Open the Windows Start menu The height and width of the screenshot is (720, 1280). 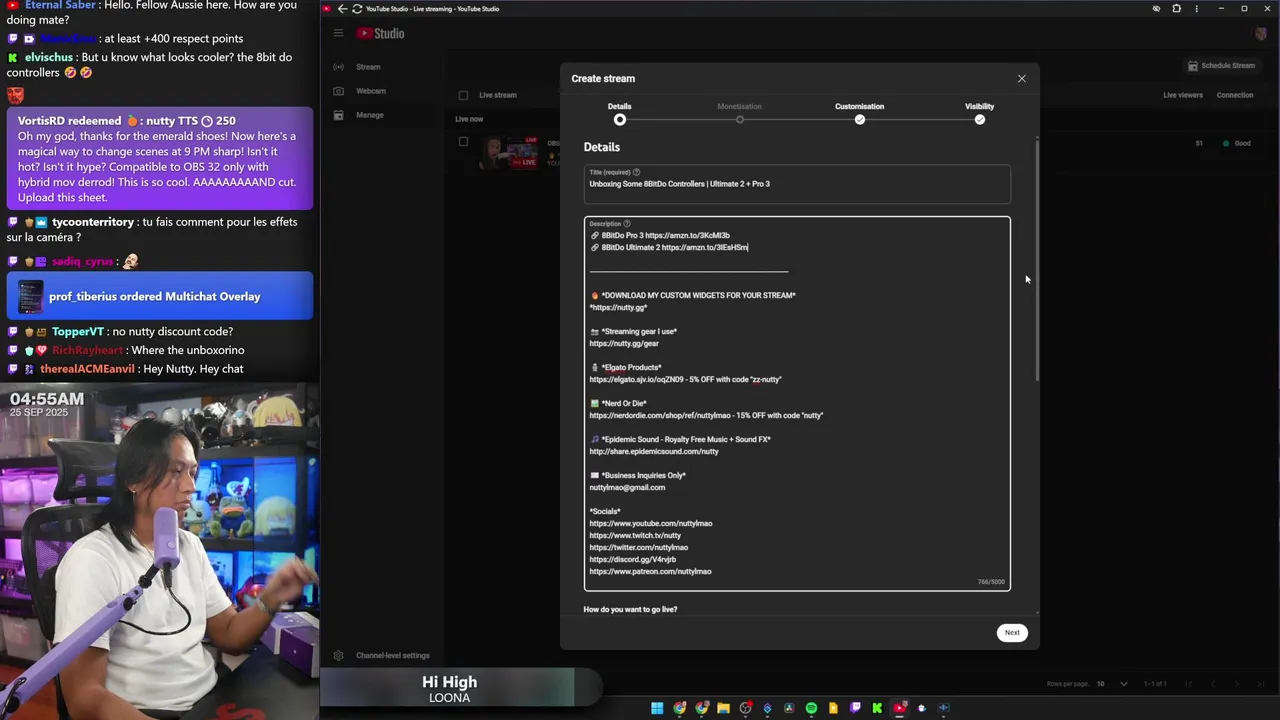657,708
